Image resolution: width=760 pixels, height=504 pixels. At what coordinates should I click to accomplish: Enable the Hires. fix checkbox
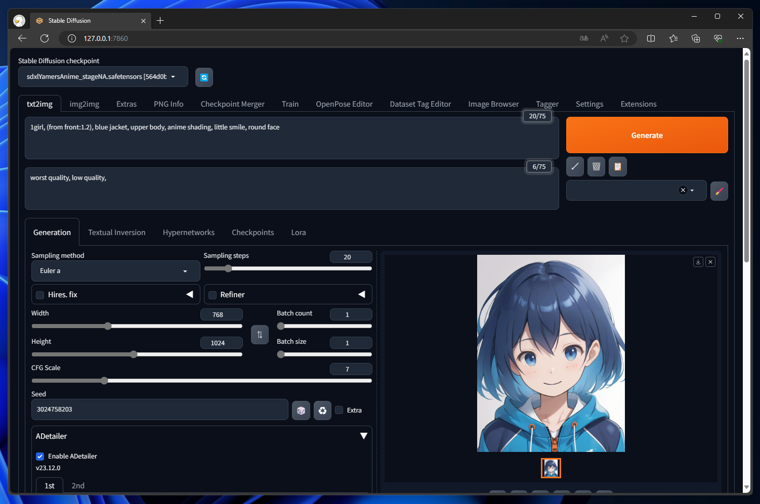pyautogui.click(x=40, y=295)
